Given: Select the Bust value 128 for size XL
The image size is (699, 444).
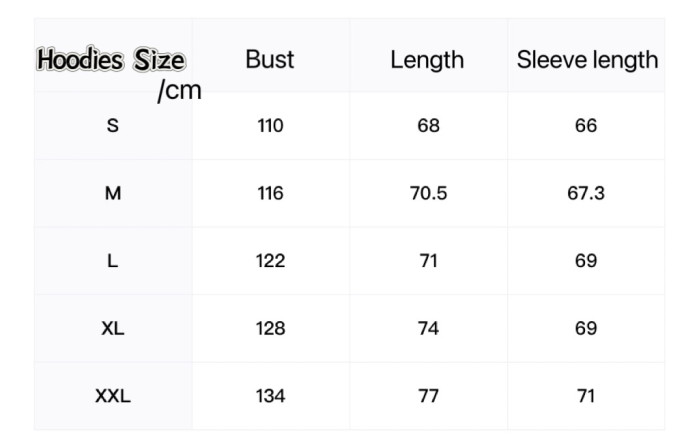Looking at the screenshot, I should pyautogui.click(x=270, y=328).
